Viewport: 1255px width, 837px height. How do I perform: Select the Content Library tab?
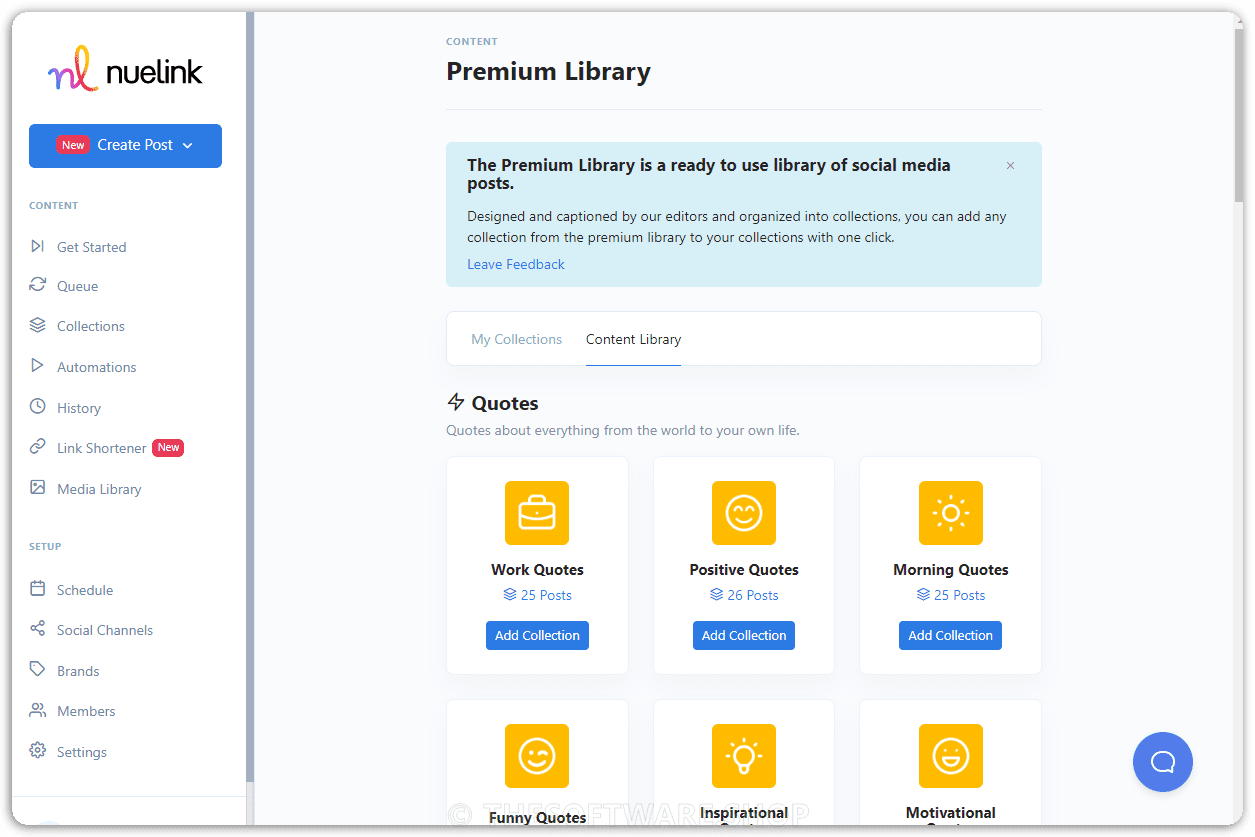(x=633, y=339)
